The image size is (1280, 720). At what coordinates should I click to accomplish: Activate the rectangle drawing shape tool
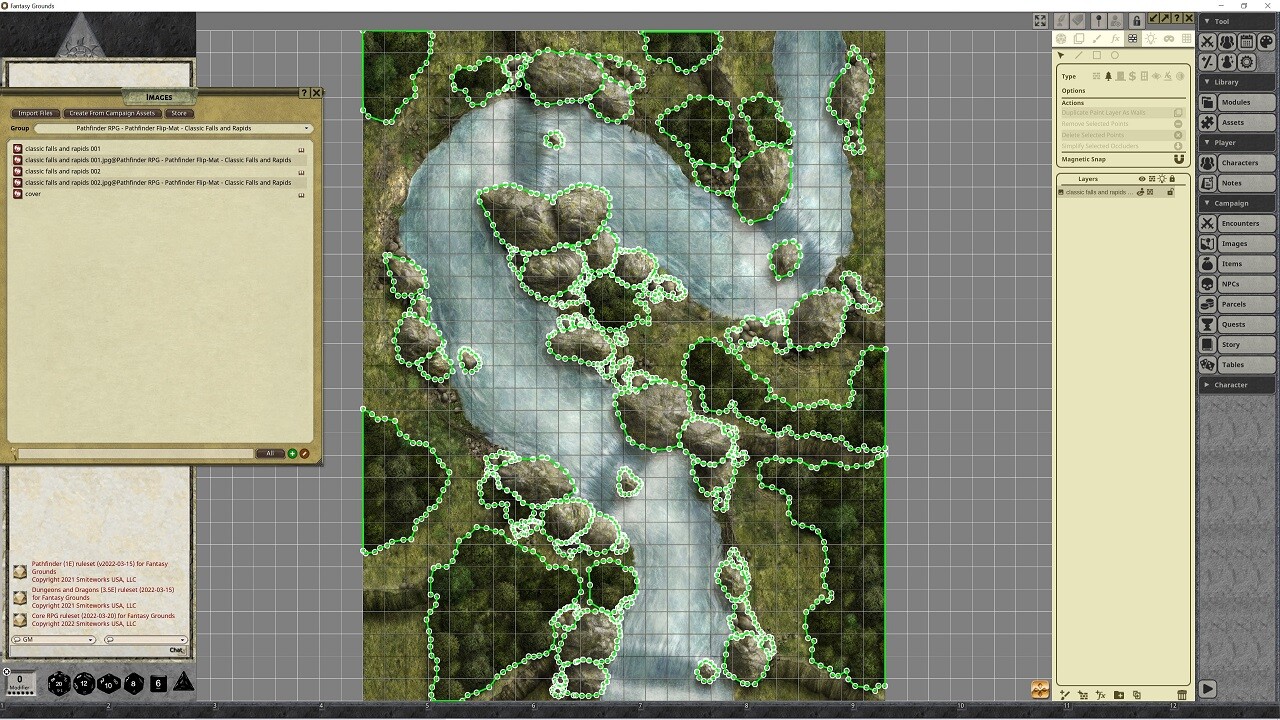tap(1097, 55)
